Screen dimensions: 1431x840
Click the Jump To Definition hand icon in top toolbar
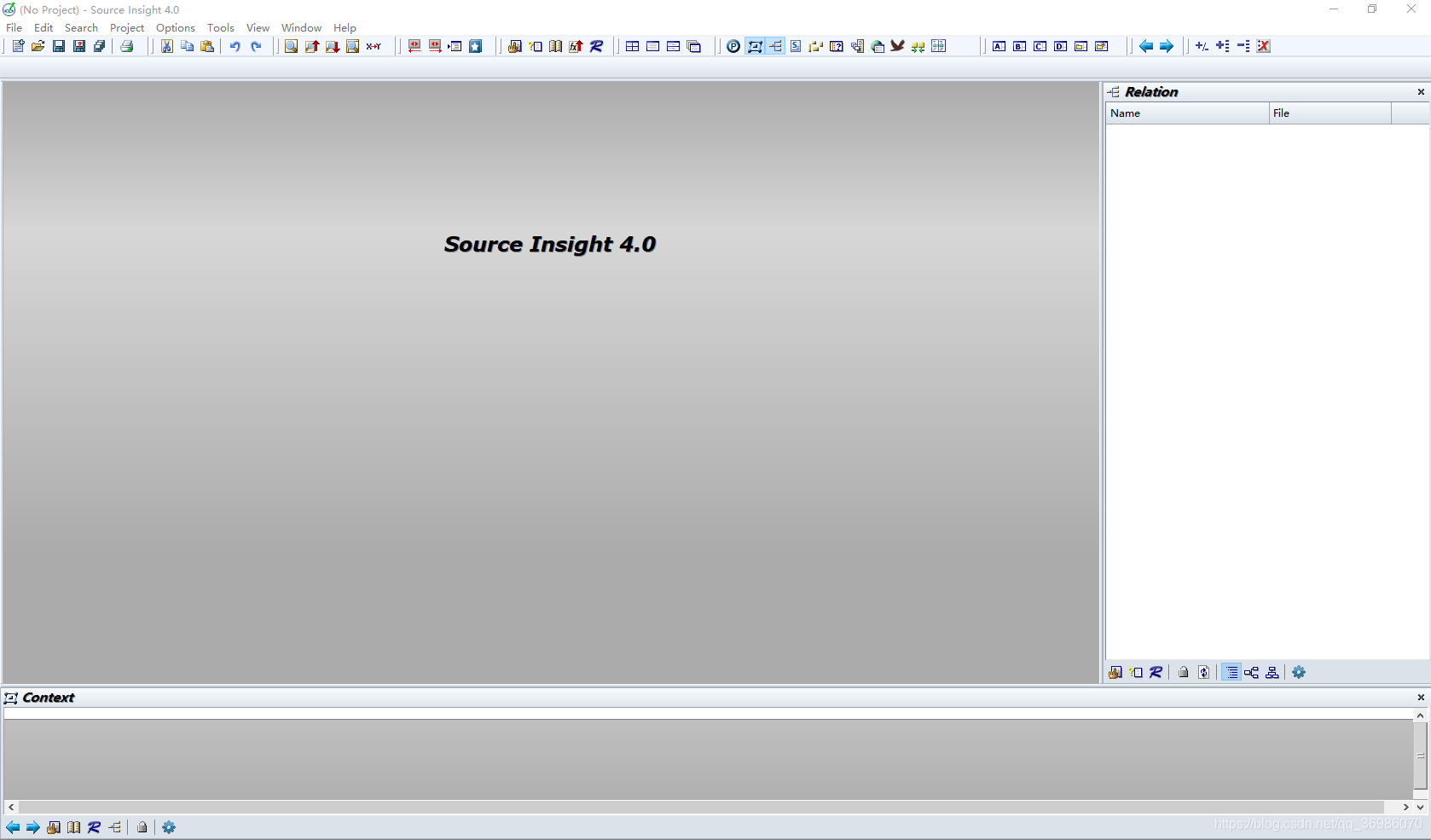(515, 46)
